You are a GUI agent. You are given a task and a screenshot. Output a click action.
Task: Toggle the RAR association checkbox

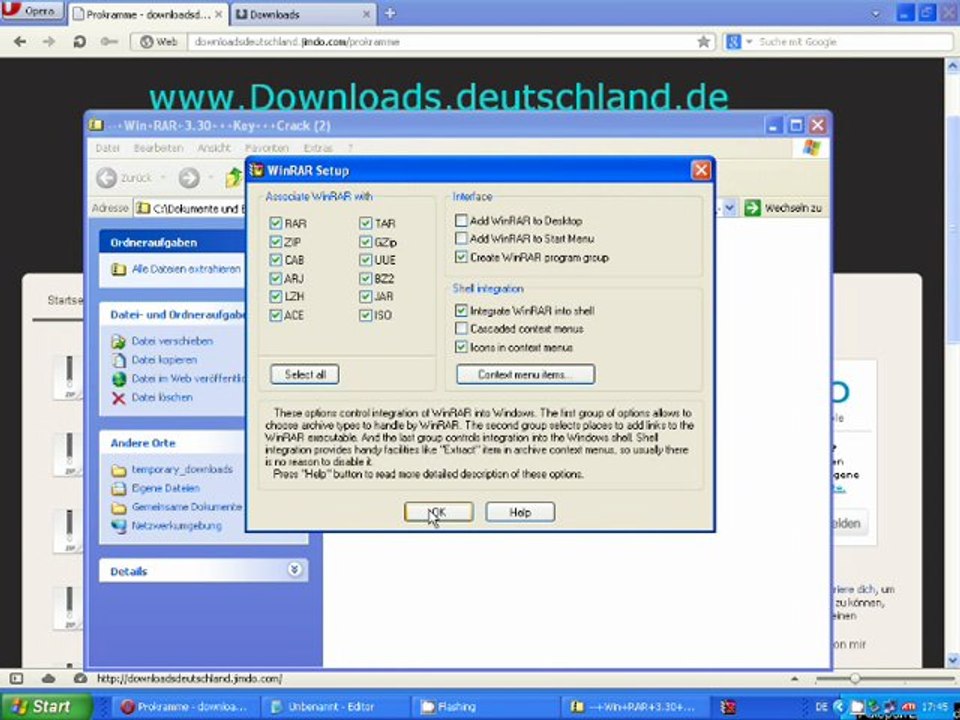276,223
